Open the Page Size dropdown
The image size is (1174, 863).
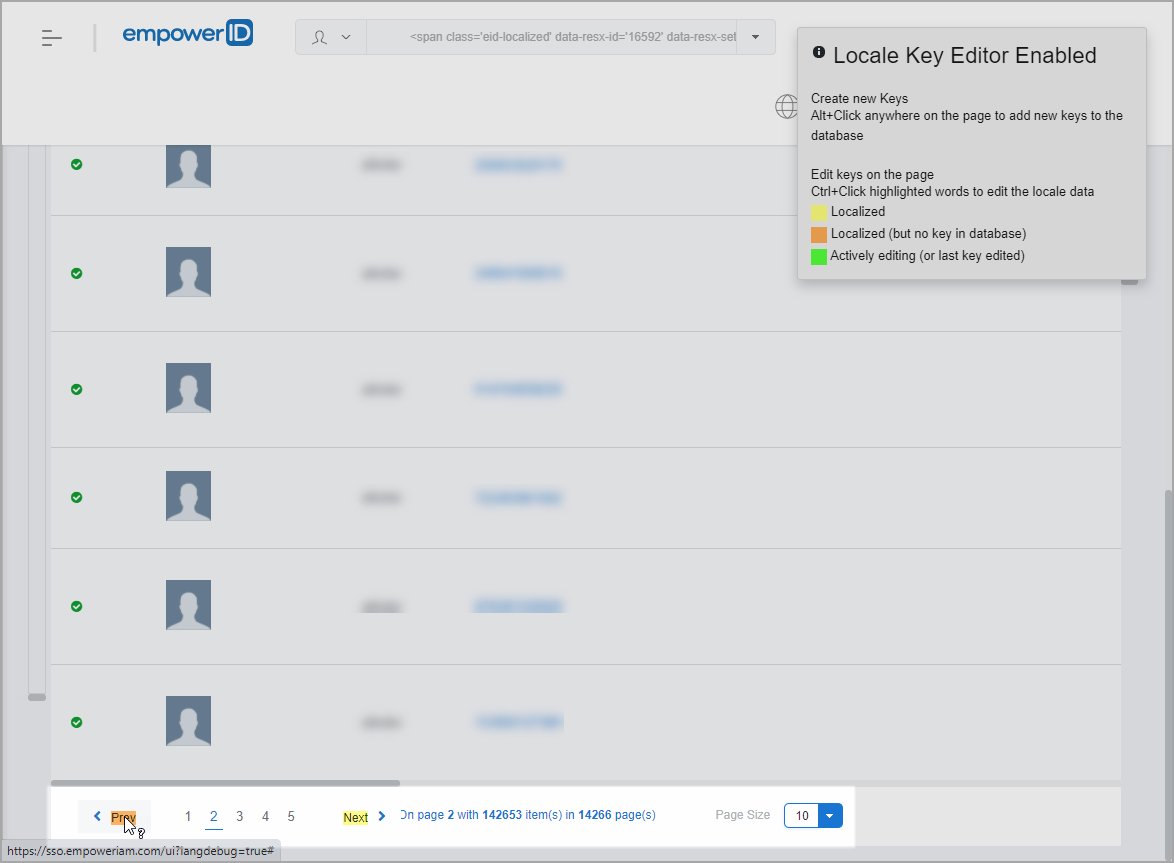pyautogui.click(x=831, y=816)
